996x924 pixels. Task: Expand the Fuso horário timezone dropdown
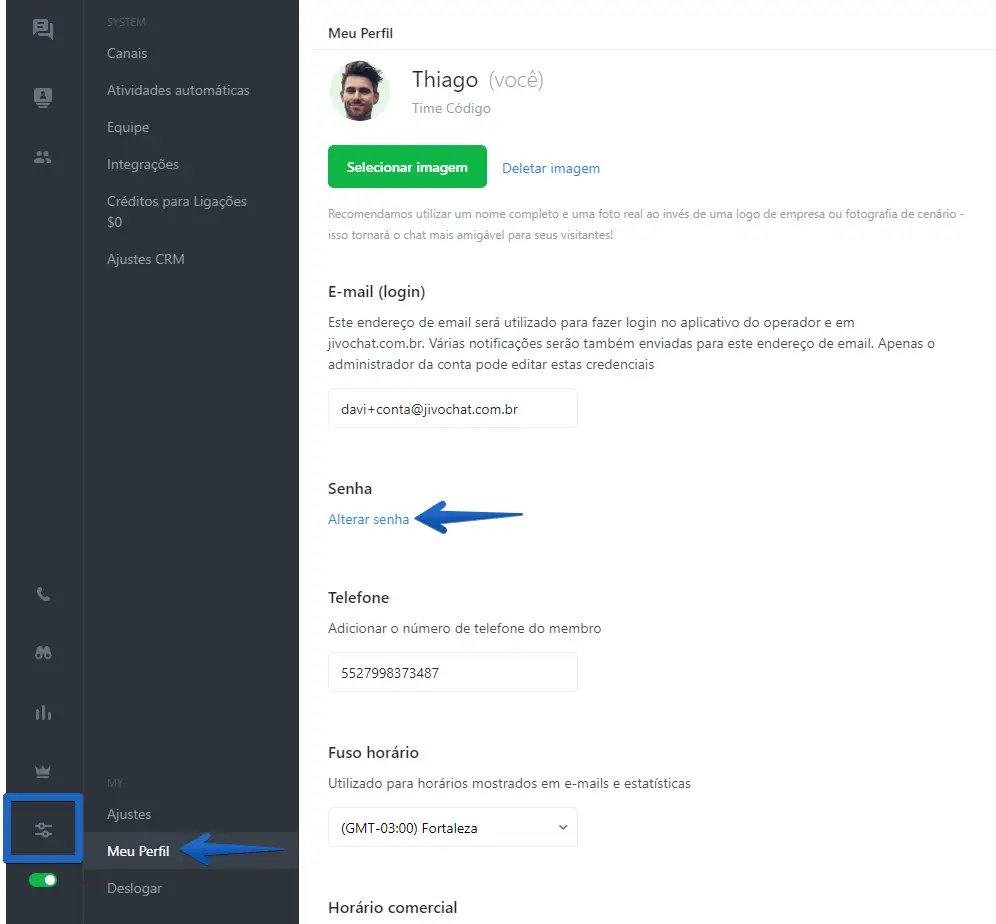[x=452, y=827]
